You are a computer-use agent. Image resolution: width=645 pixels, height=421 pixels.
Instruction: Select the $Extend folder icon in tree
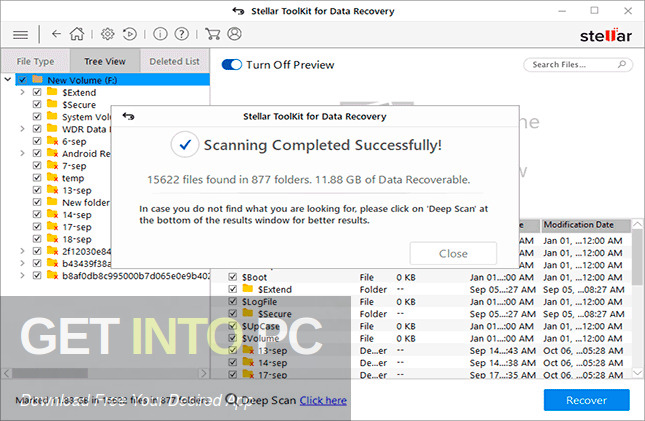point(52,92)
